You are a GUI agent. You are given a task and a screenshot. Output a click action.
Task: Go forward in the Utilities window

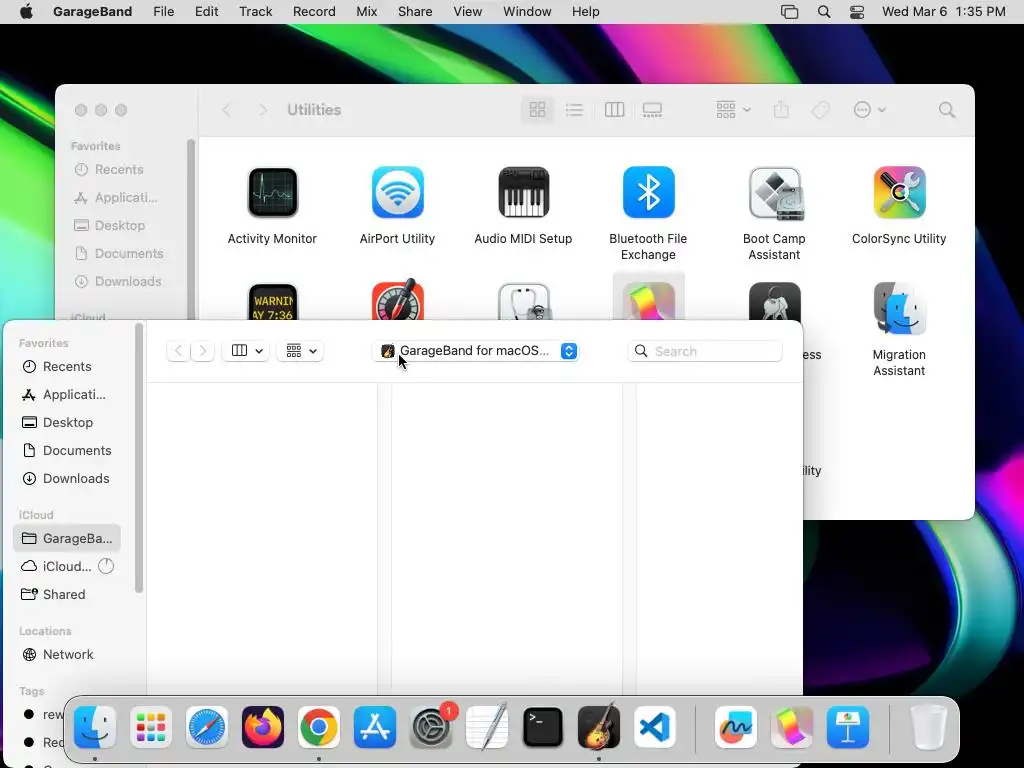pyautogui.click(x=263, y=110)
